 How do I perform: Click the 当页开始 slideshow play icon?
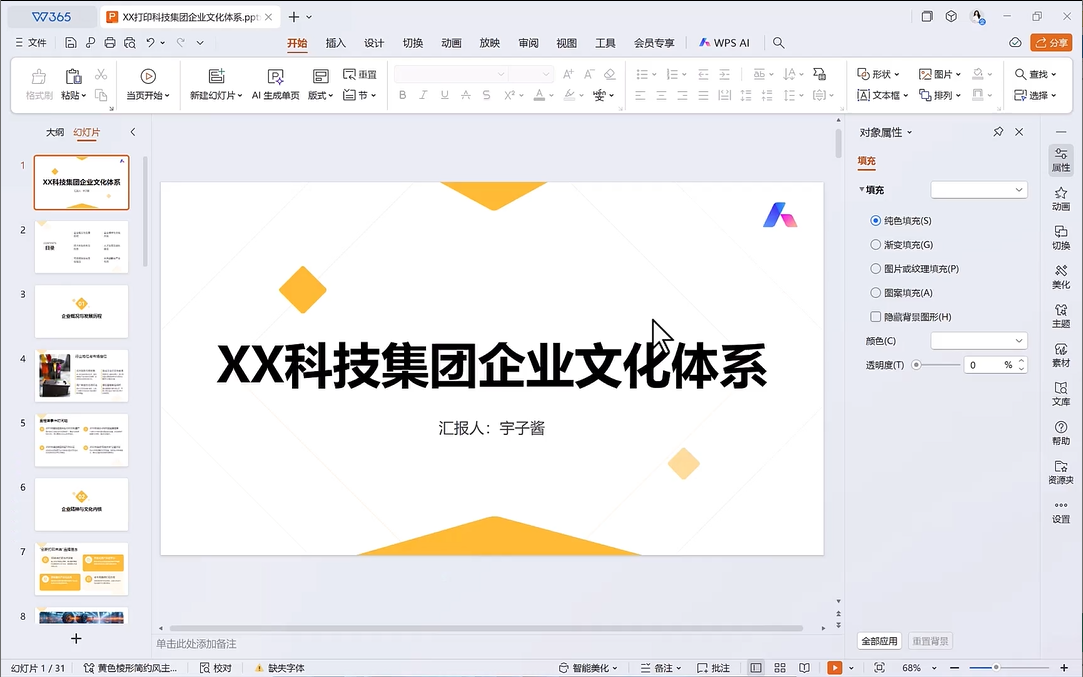148,76
